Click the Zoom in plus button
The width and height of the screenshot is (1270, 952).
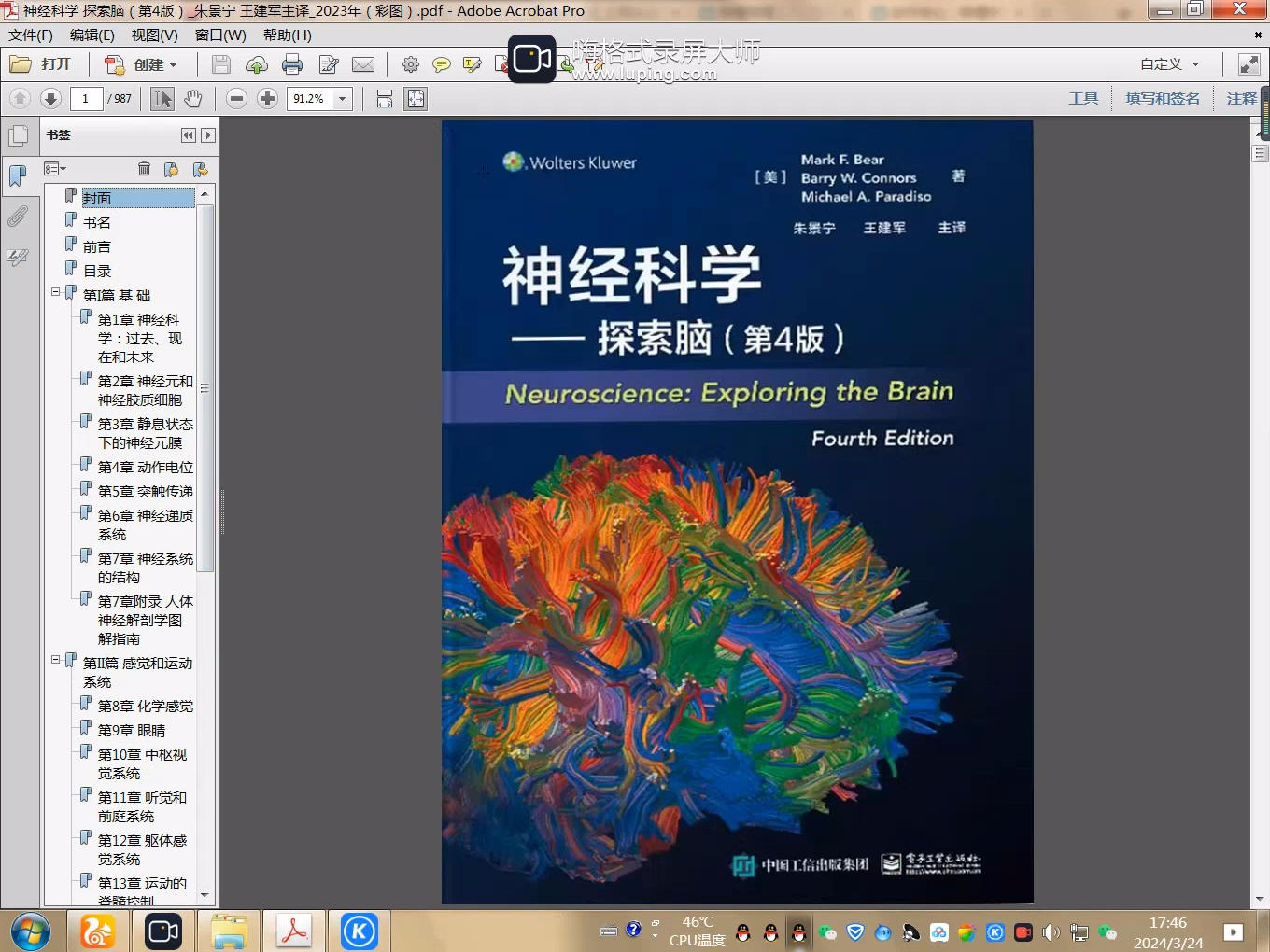pyautogui.click(x=267, y=99)
